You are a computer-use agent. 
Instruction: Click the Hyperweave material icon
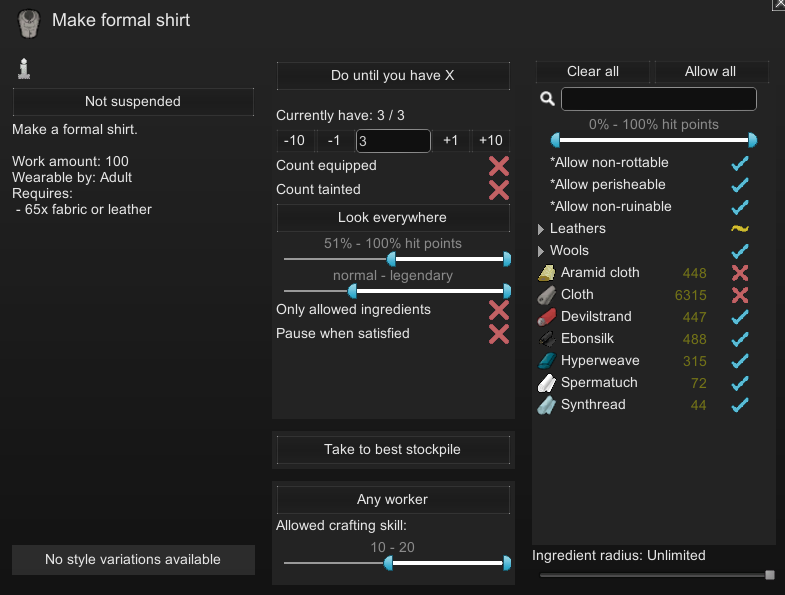pos(546,361)
